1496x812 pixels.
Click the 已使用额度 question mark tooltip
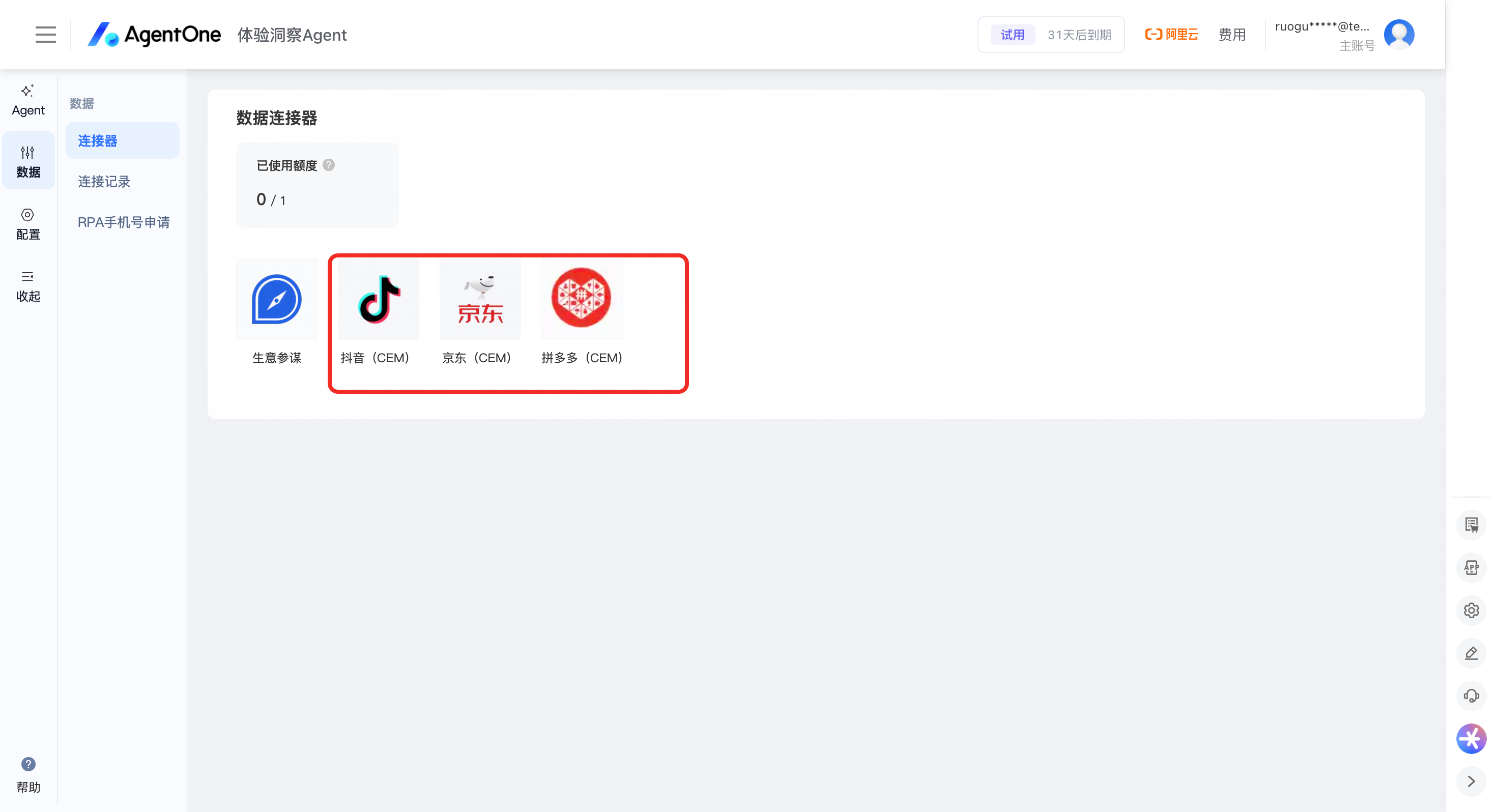click(329, 165)
